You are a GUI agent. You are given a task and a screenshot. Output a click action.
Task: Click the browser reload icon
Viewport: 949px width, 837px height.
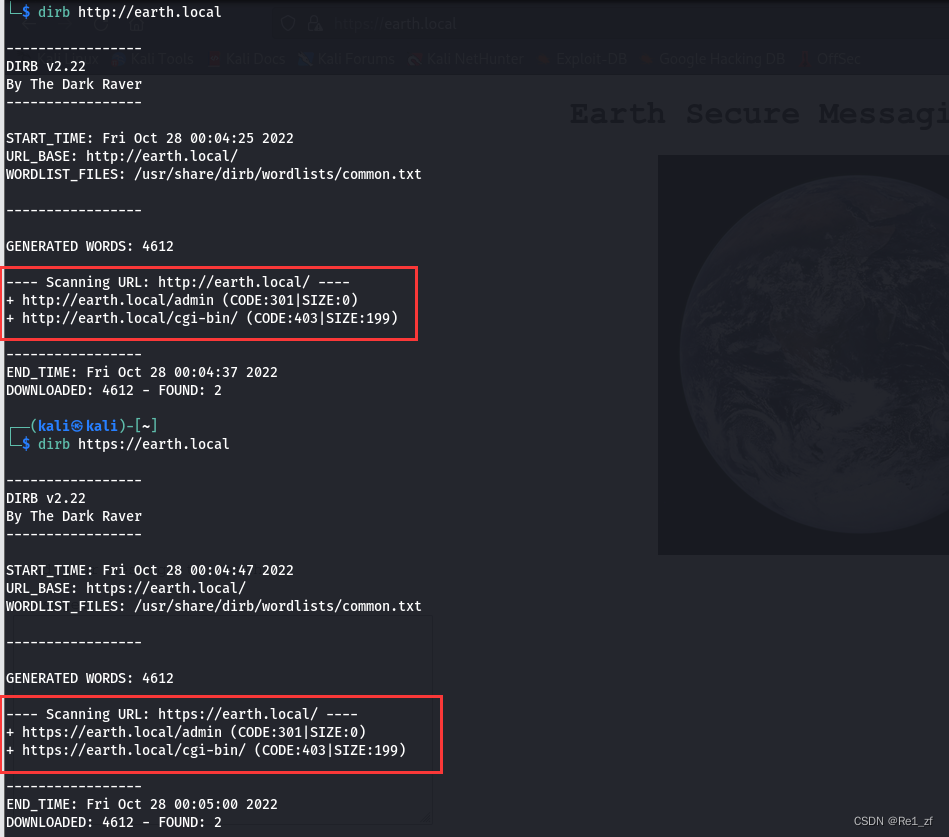pos(101,24)
